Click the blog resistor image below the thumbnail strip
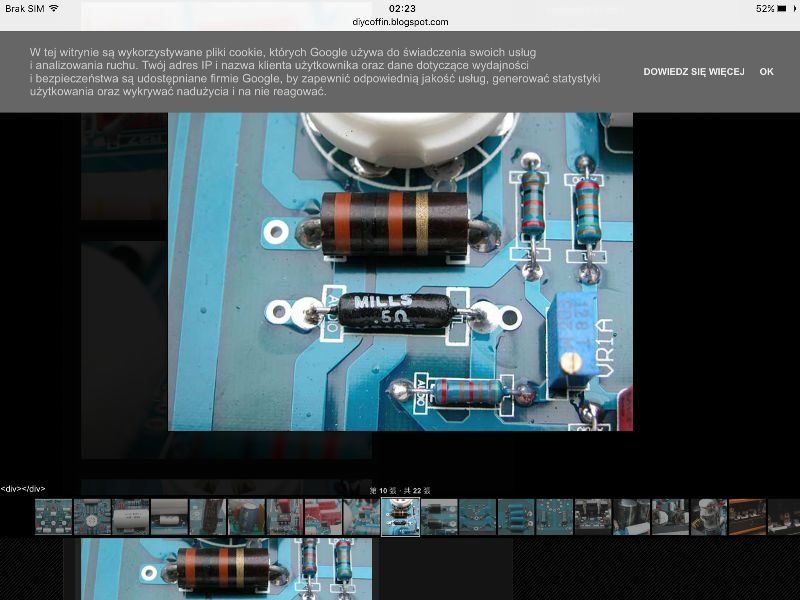This screenshot has height=600, width=800. pyautogui.click(x=227, y=569)
